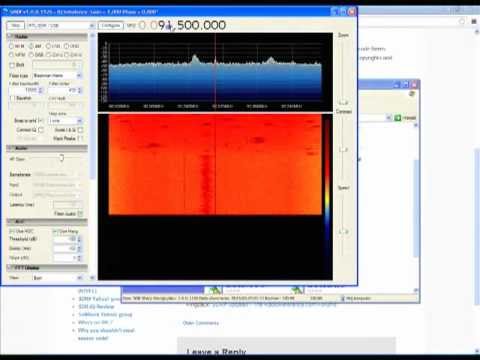
Task: Select the AM mode radio button
Action: point(31,46)
